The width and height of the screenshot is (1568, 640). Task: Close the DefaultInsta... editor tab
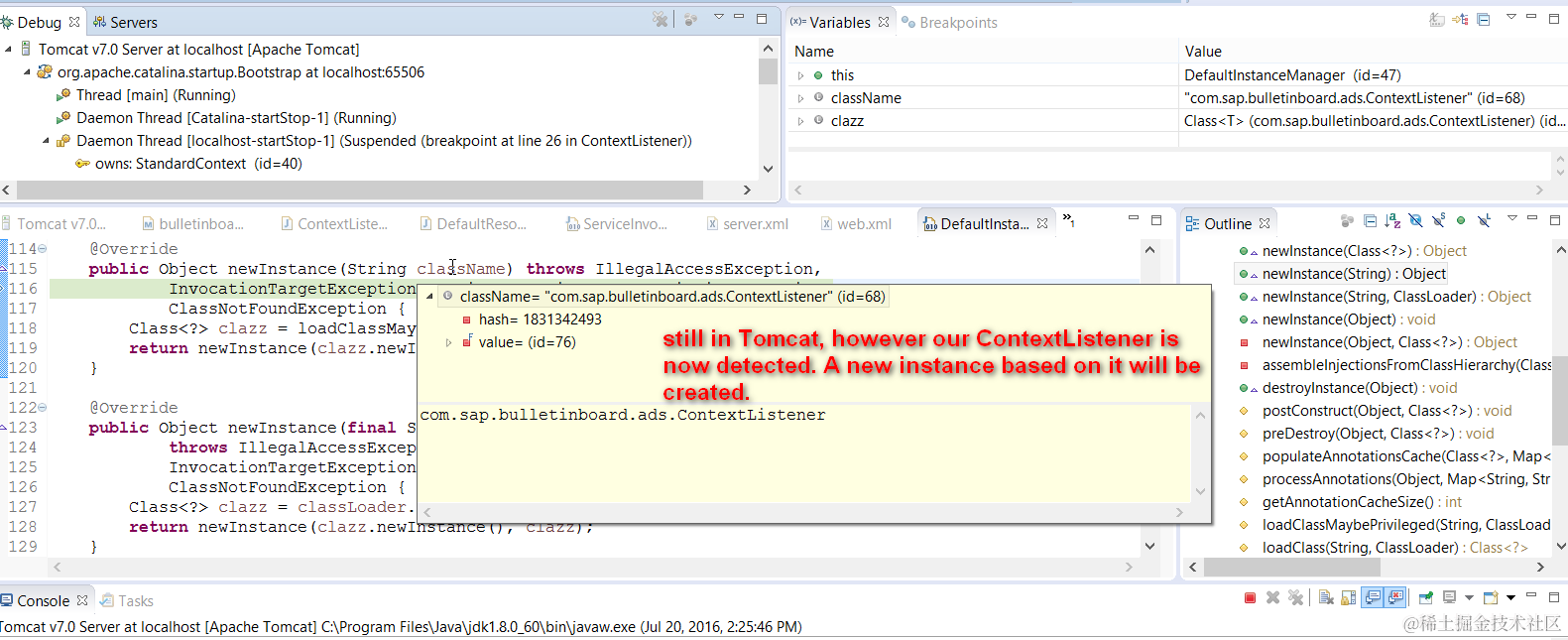[x=1042, y=224]
